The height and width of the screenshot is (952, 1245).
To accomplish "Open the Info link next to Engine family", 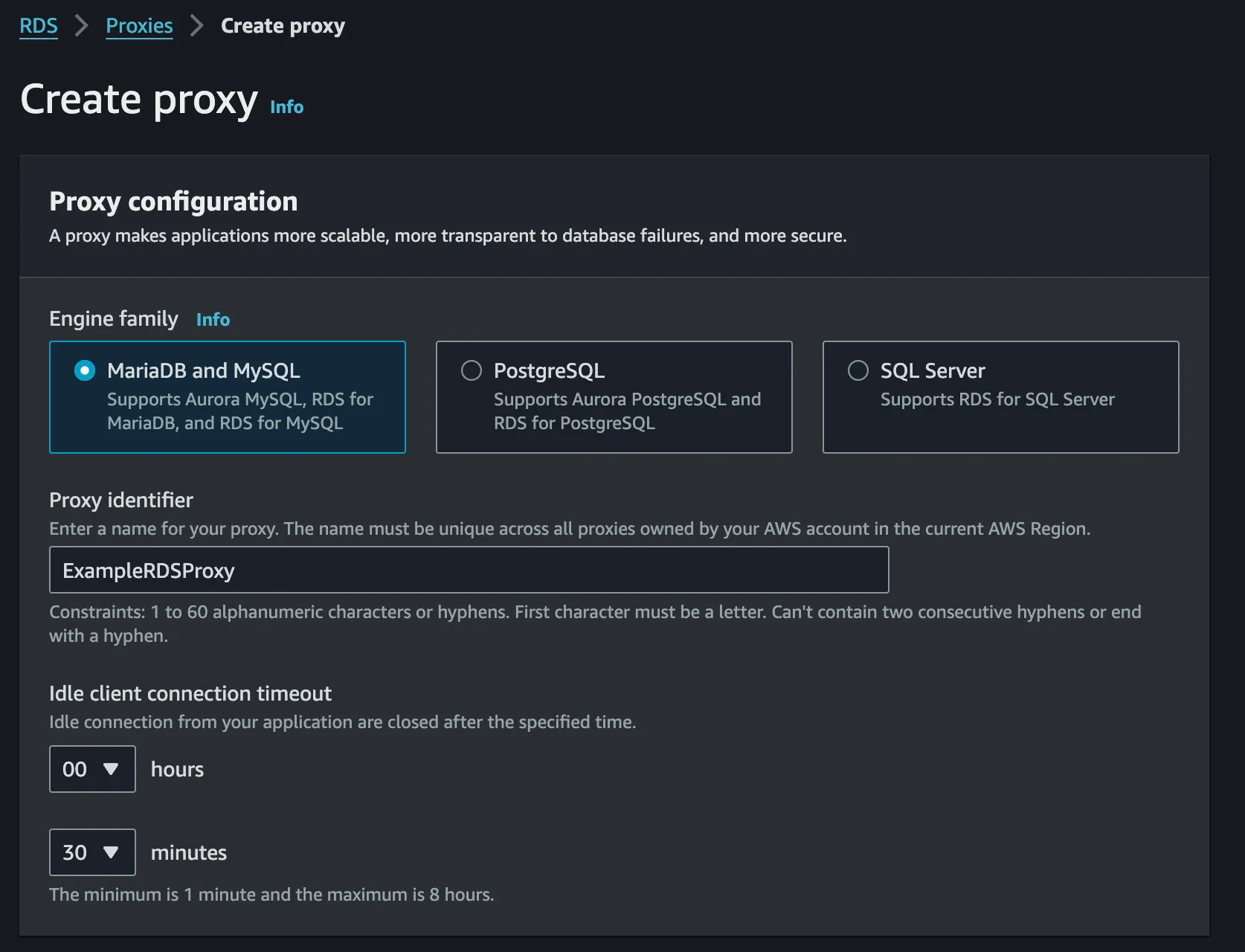I will click(213, 320).
